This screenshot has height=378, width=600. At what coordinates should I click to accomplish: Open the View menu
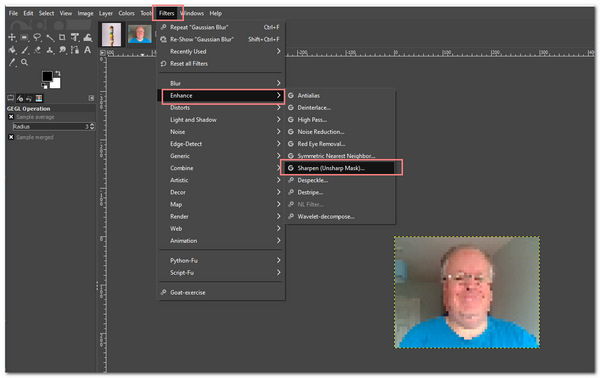pos(65,13)
